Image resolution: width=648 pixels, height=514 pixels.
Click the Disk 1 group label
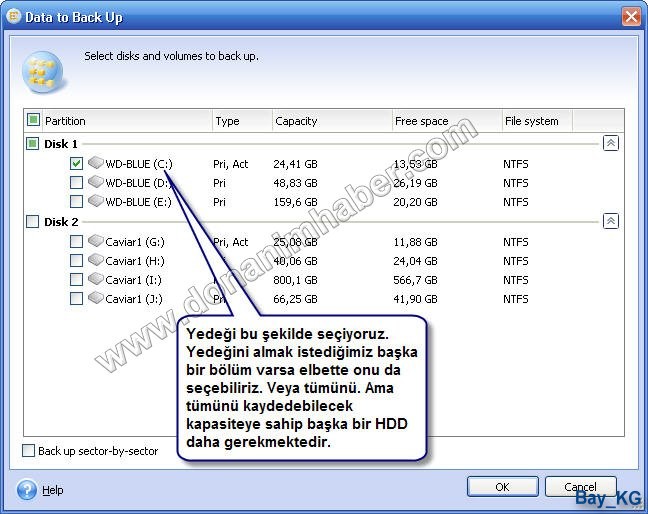tap(61, 144)
